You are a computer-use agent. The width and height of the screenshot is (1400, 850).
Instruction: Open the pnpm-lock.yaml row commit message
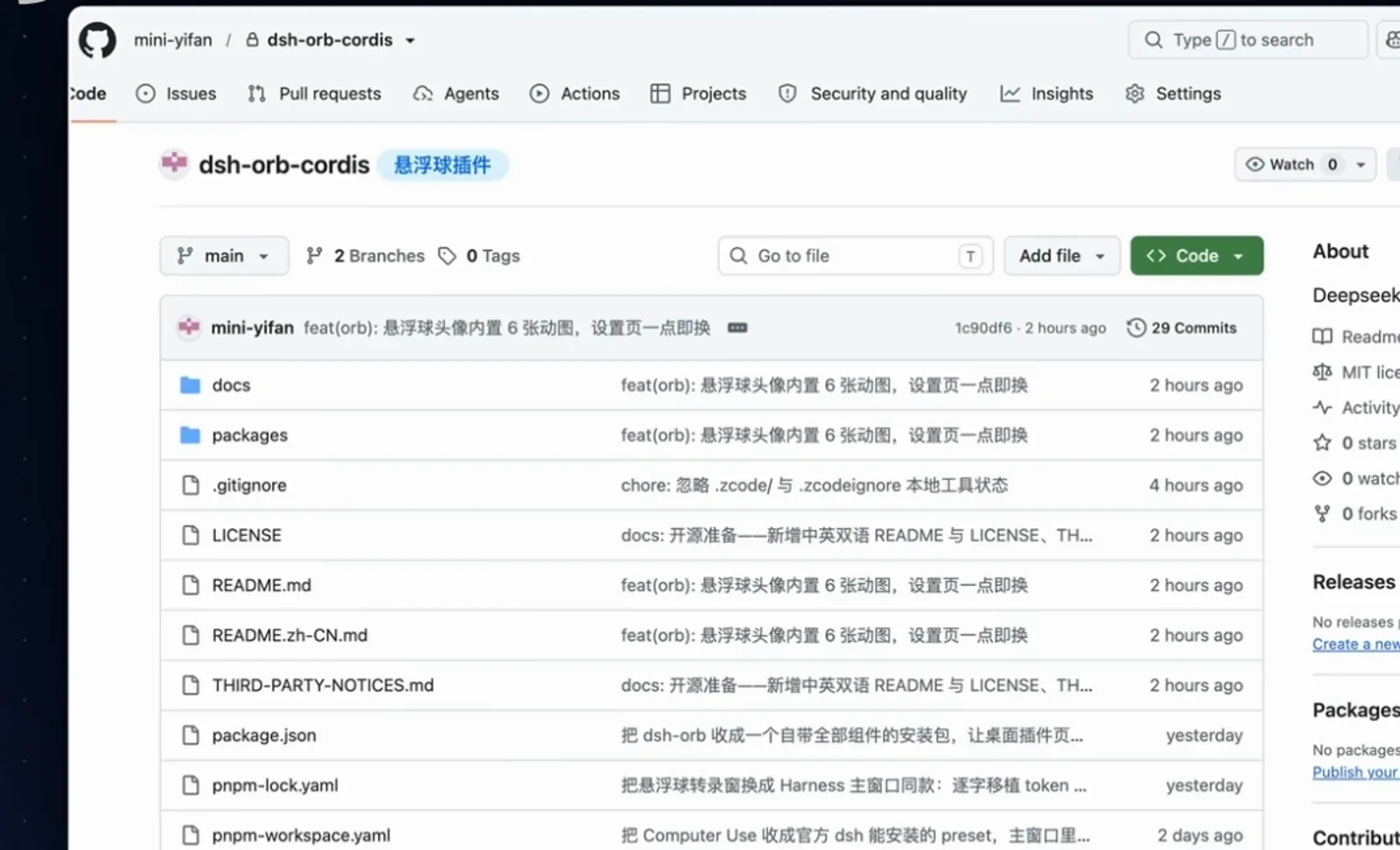tap(853, 785)
